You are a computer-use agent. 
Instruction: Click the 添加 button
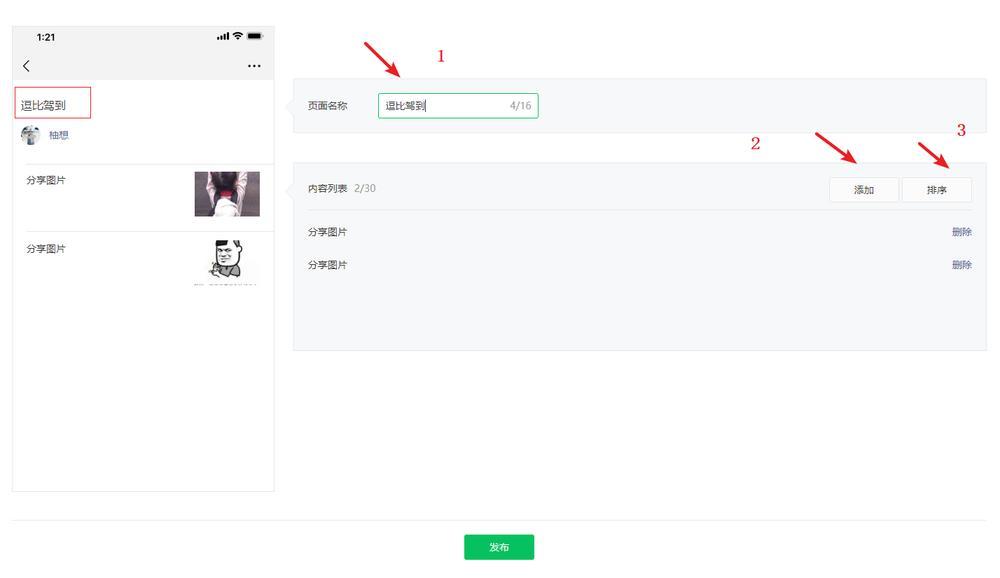pyautogui.click(x=864, y=190)
